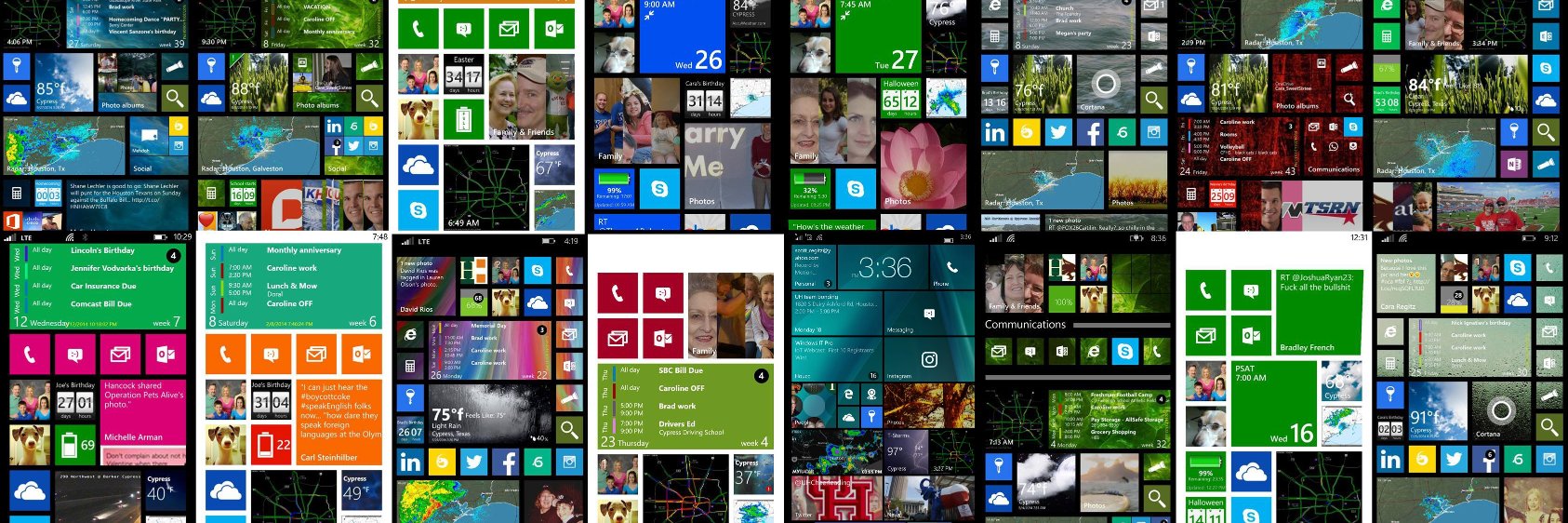Launch the maroon Phone tile
1568x523 pixels.
coord(618,293)
